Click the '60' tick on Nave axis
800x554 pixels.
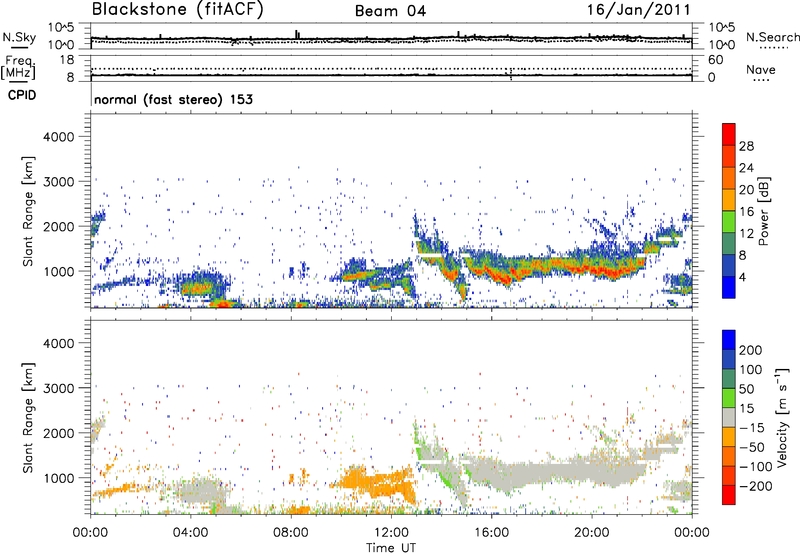click(x=715, y=60)
